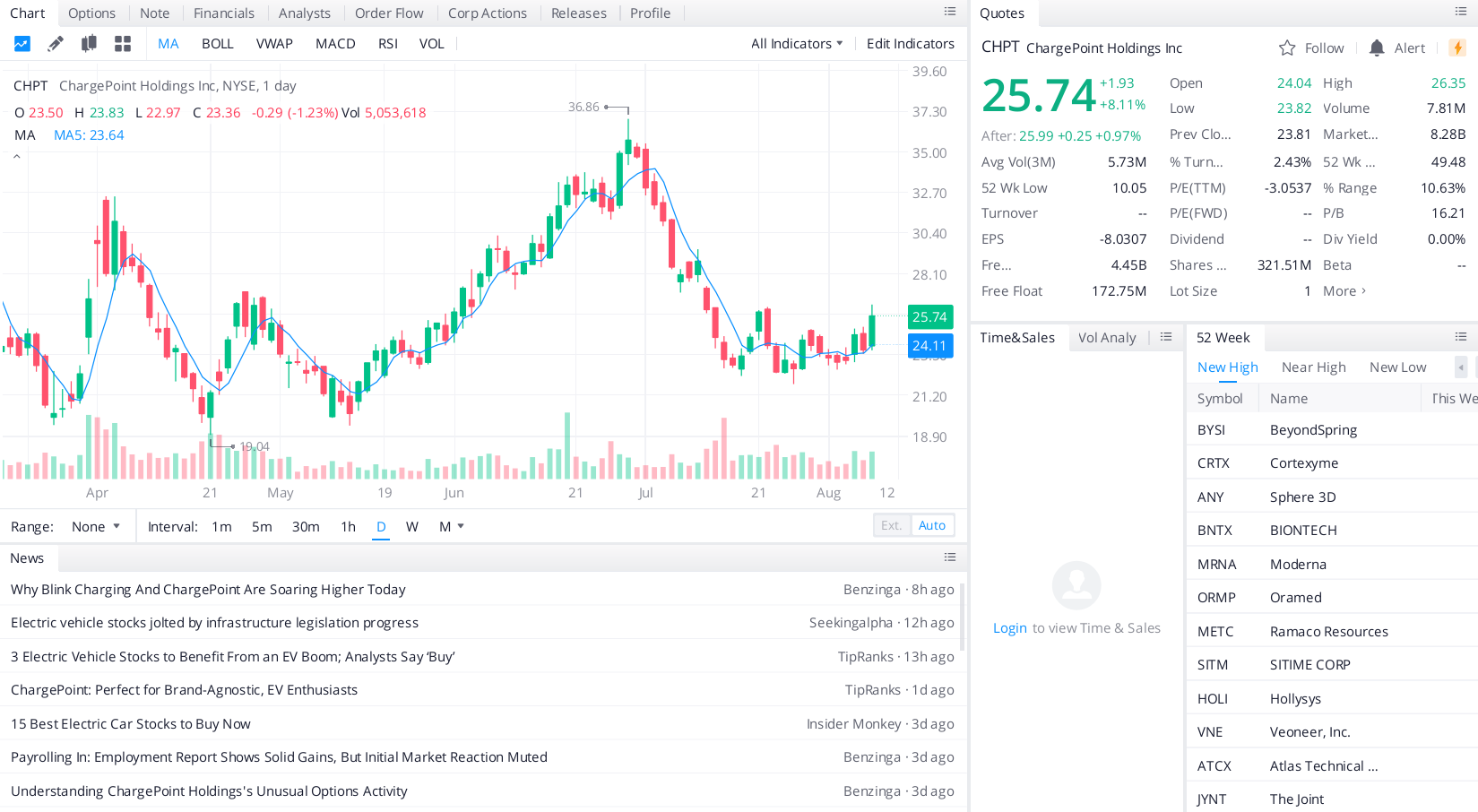Click the Follow star icon
The width and height of the screenshot is (1478, 812).
[x=1287, y=48]
